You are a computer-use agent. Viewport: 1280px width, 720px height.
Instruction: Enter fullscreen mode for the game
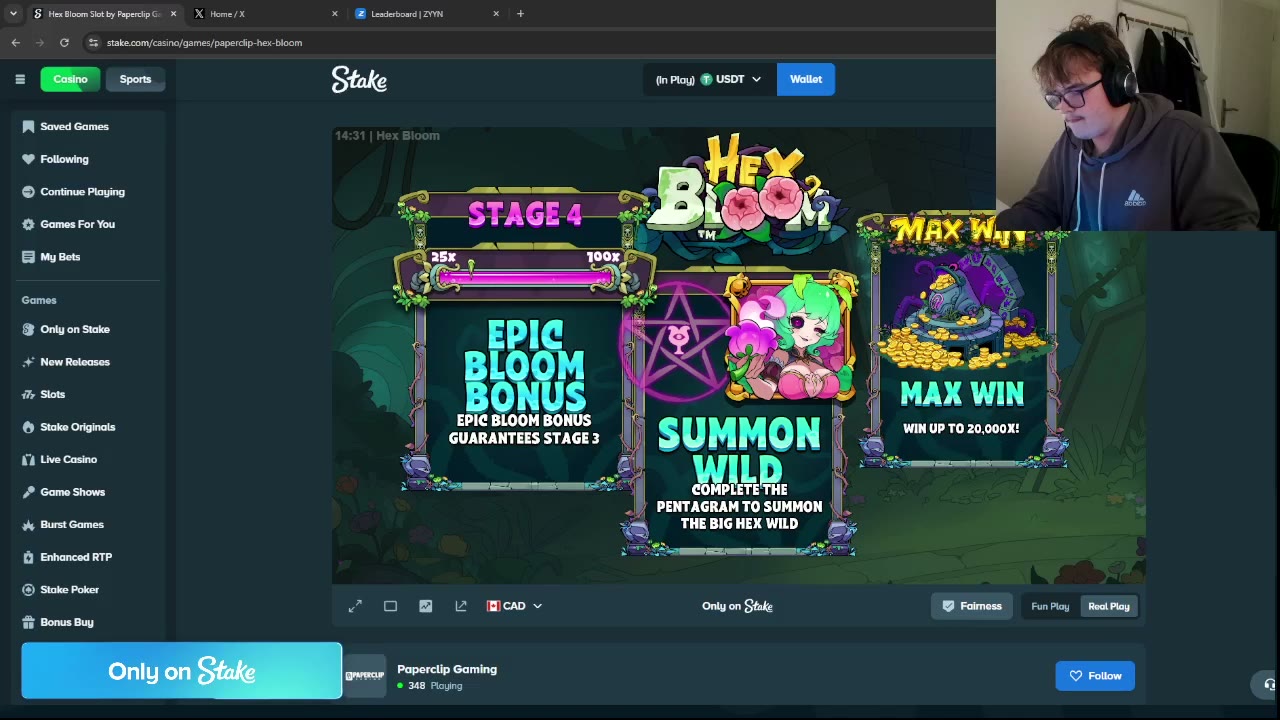(355, 606)
